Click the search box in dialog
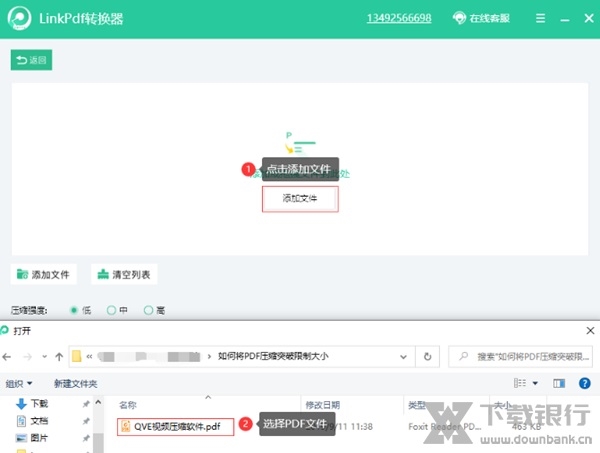 click(x=520, y=357)
